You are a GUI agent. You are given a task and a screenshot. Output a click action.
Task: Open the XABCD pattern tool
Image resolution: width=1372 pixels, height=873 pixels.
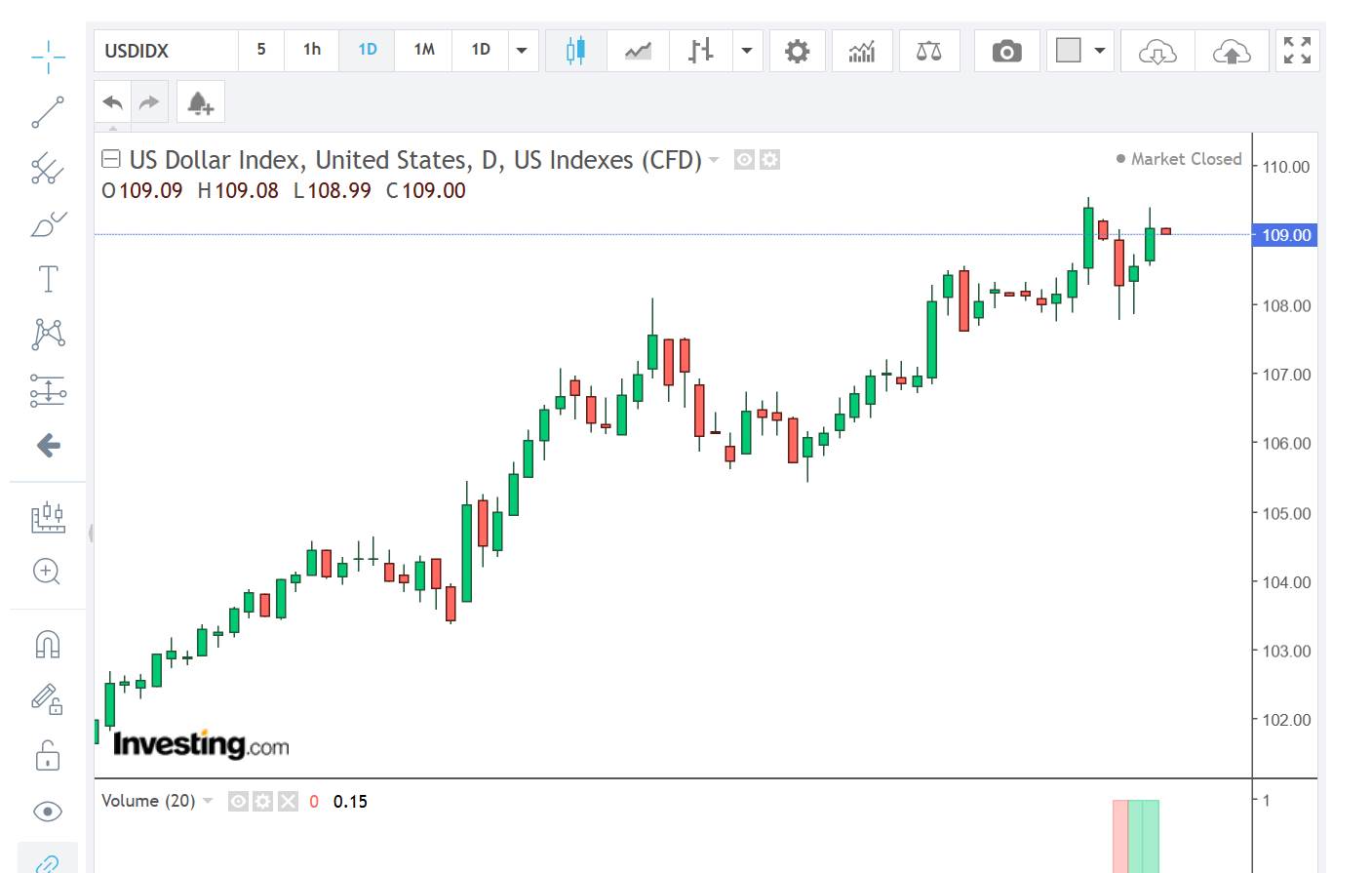(x=48, y=335)
